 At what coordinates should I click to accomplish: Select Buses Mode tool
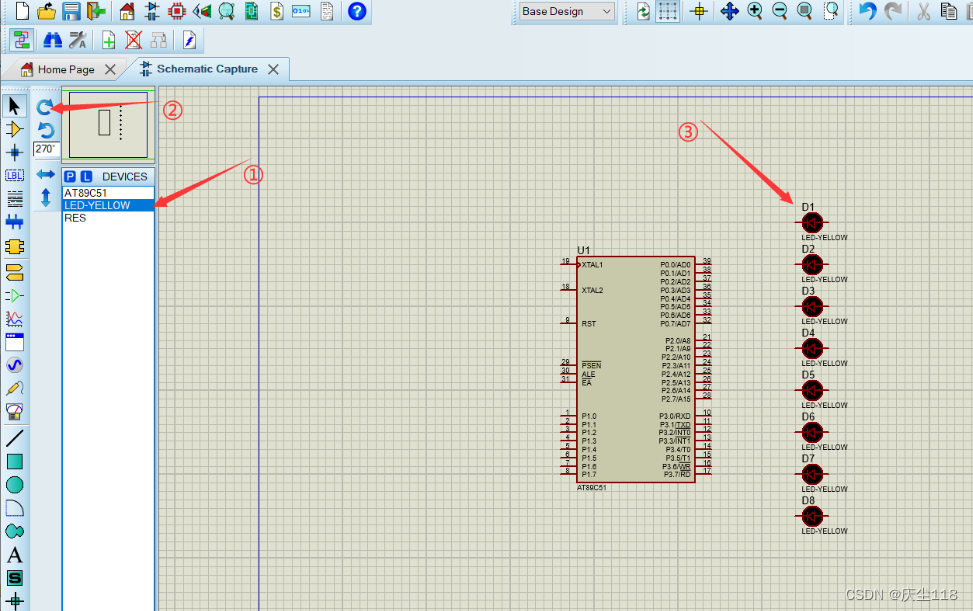click(14, 221)
